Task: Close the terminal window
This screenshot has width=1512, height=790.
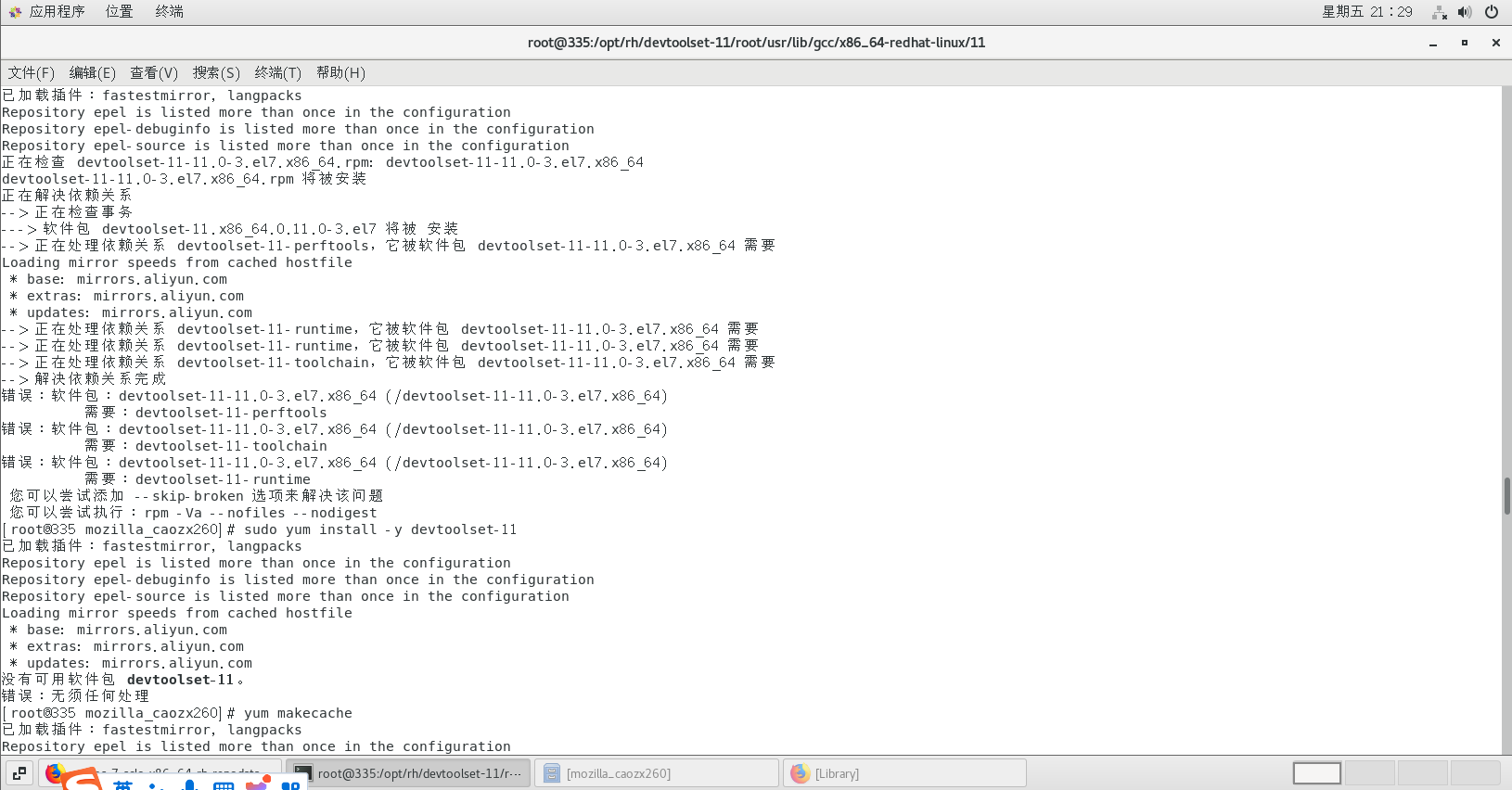Action: tap(1496, 43)
